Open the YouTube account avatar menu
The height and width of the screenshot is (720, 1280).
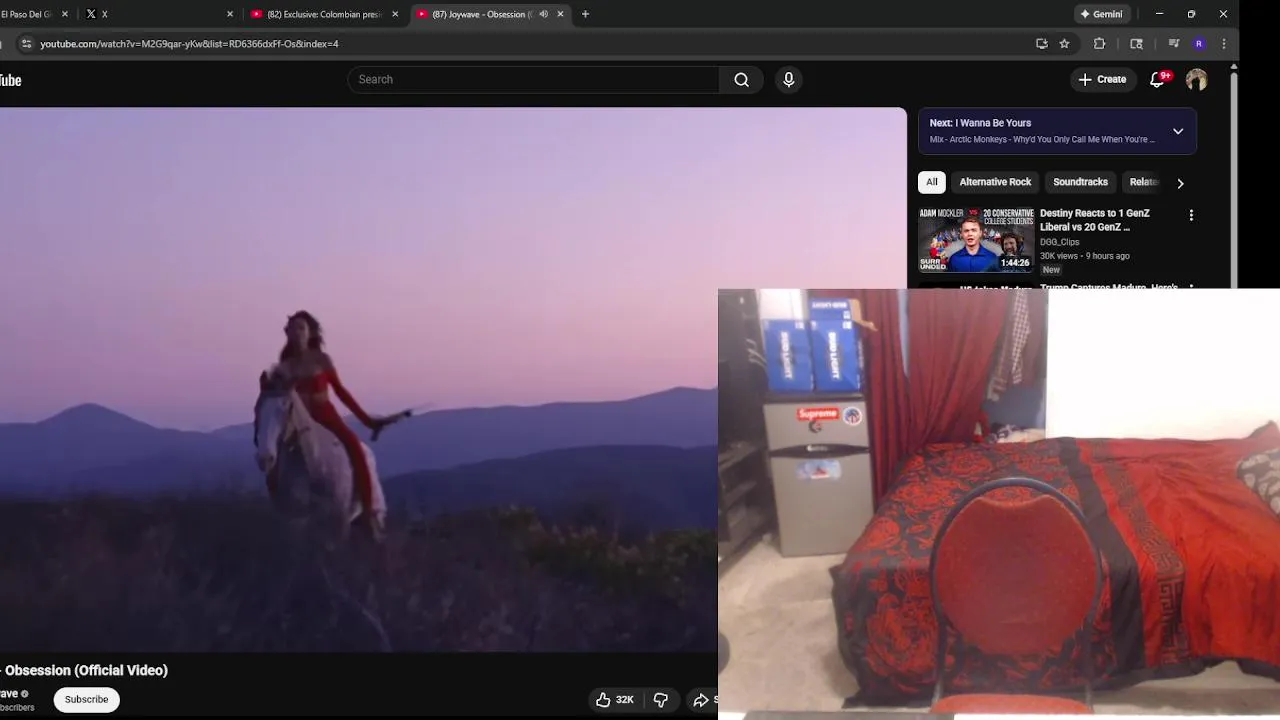(1196, 80)
